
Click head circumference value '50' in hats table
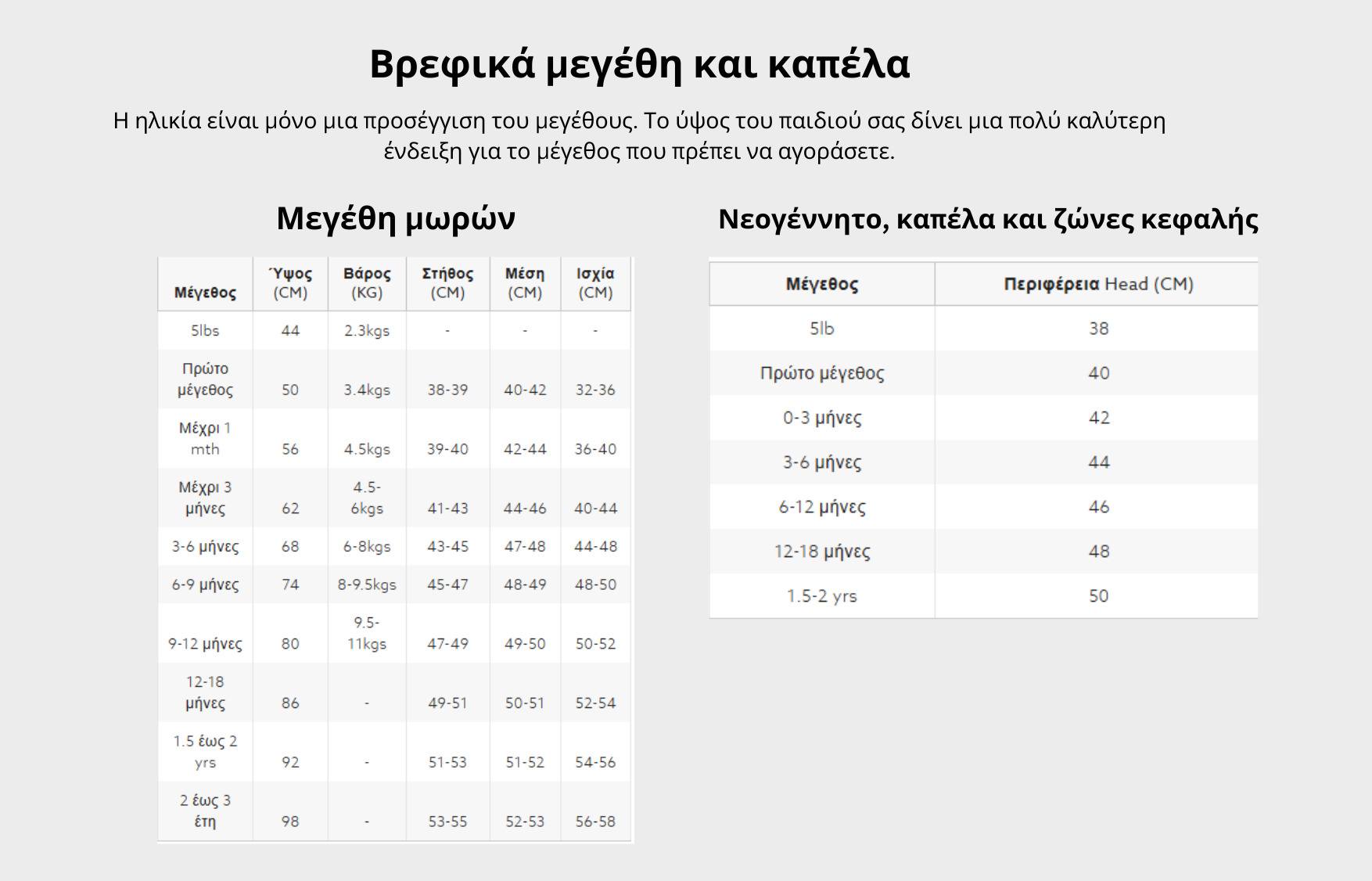pos(1098,596)
